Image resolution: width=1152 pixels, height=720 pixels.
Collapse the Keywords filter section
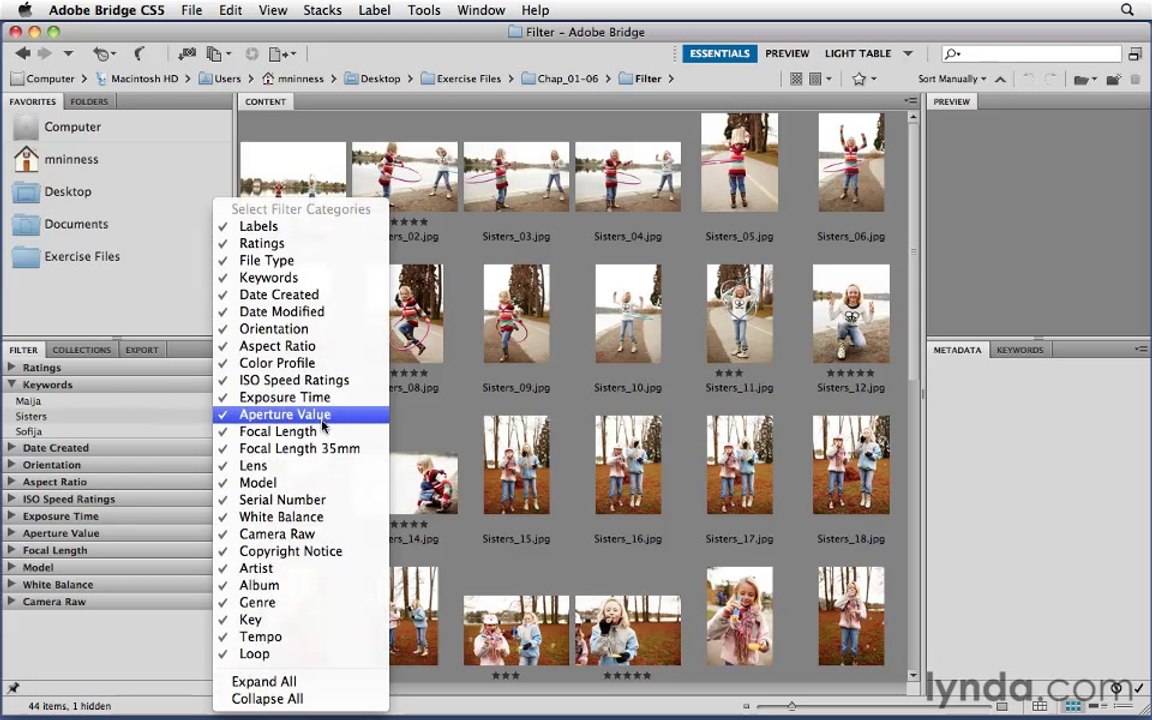click(x=12, y=384)
